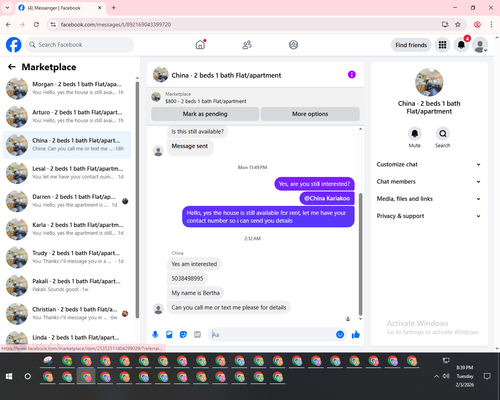Expand Chat members section
Image resolution: width=500 pixels, height=400 pixels.
click(x=429, y=182)
